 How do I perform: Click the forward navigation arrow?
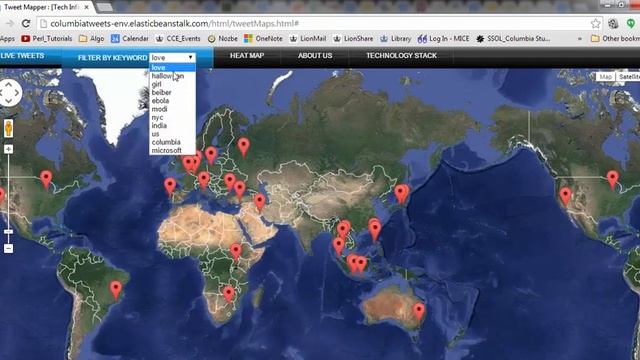10,24
